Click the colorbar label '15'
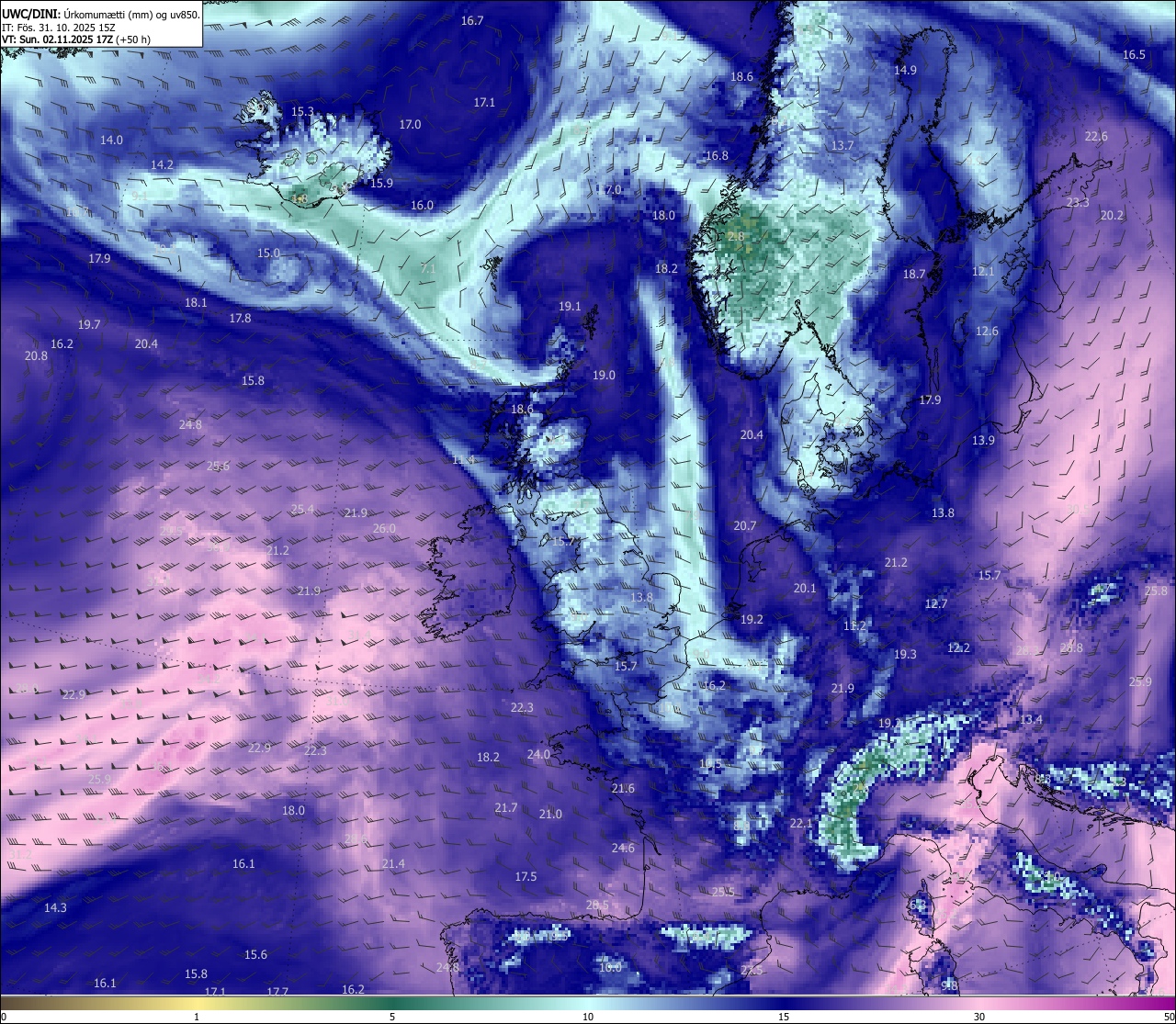 click(x=784, y=1017)
